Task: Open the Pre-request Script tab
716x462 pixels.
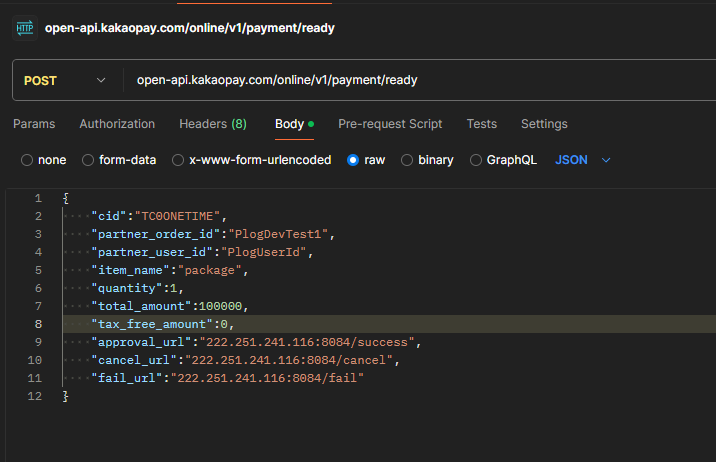Action: [390, 124]
